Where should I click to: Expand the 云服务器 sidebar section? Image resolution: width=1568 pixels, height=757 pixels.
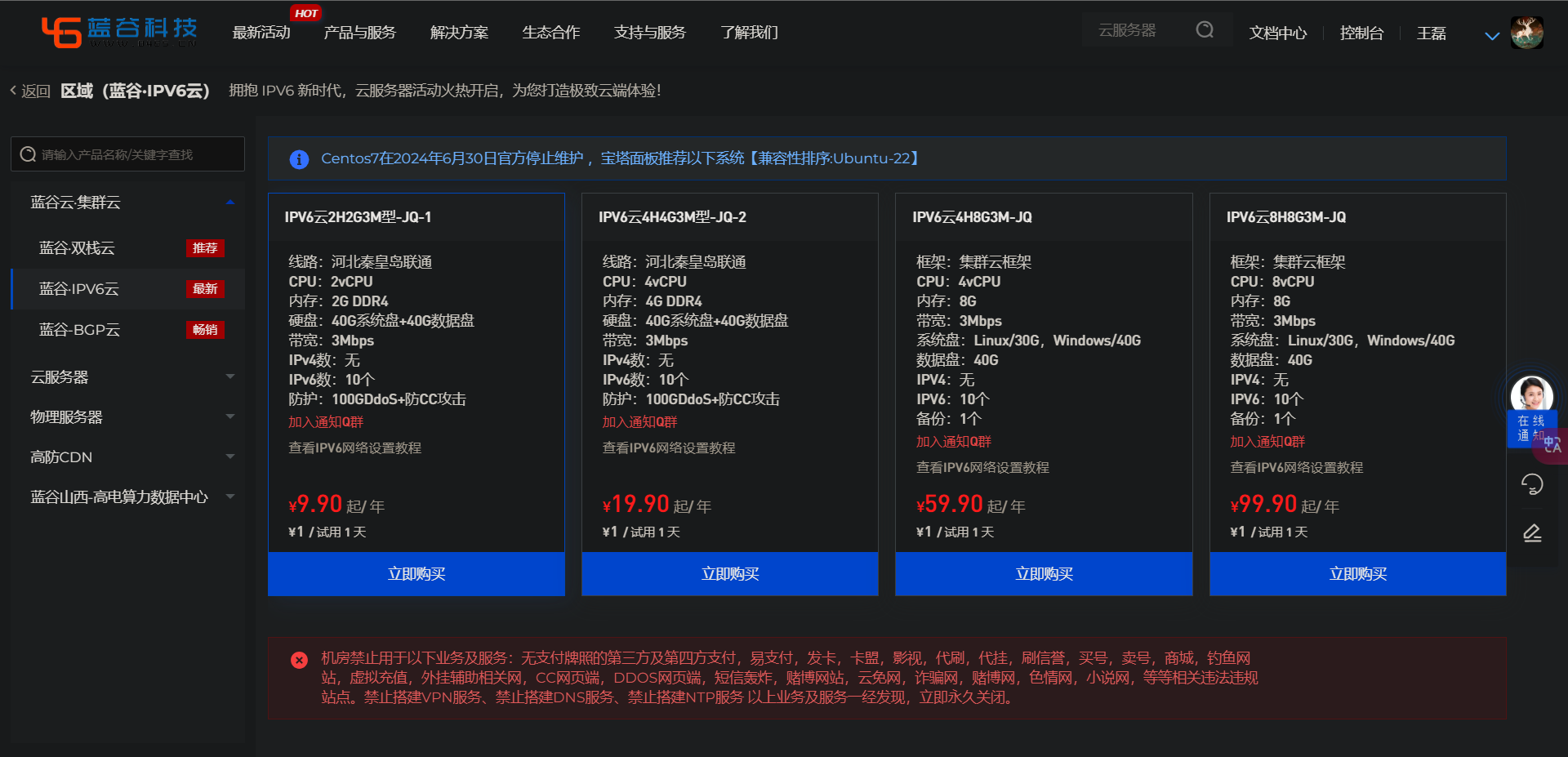pos(128,377)
